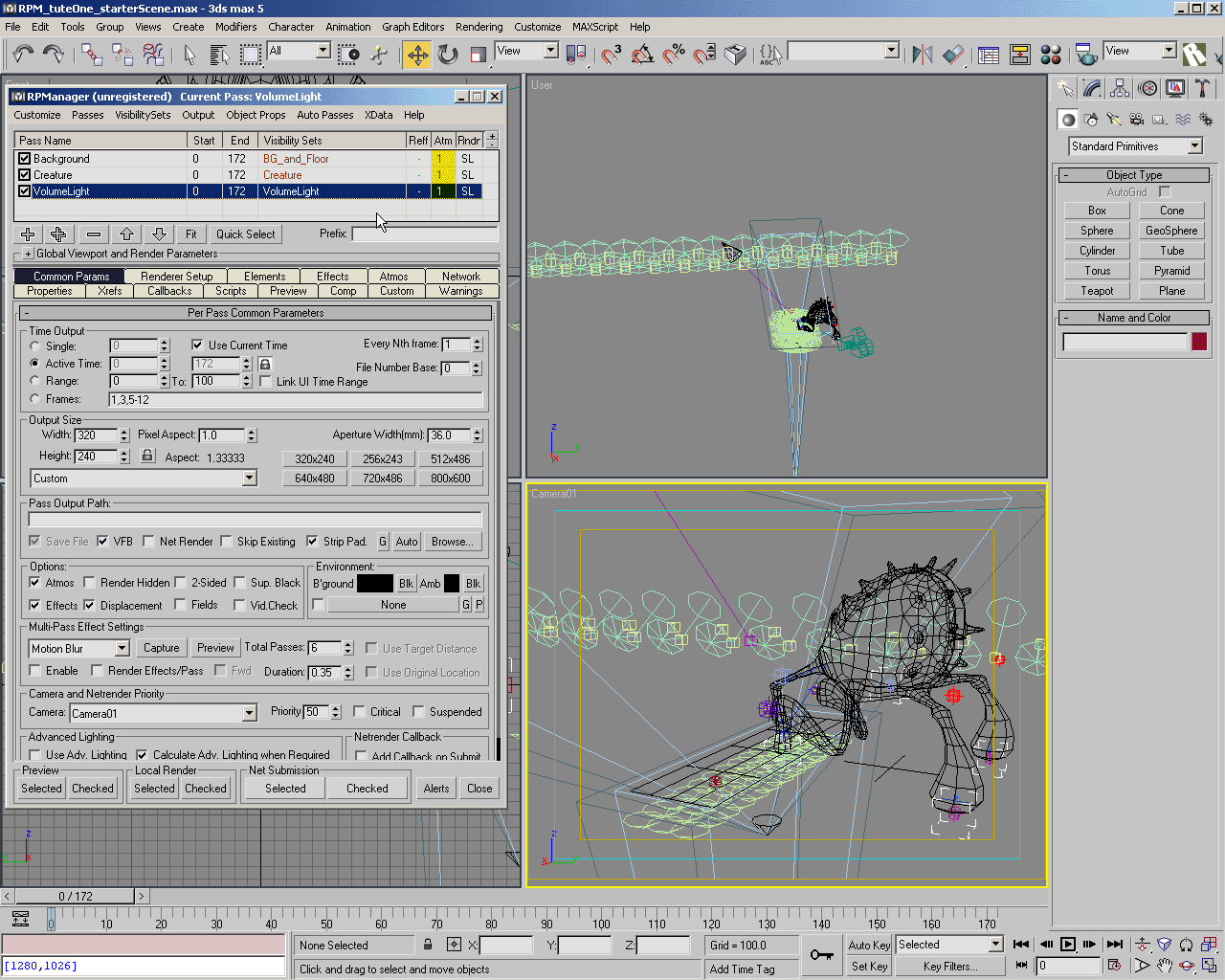Switch to the Renderer Setup tab

(x=176, y=277)
